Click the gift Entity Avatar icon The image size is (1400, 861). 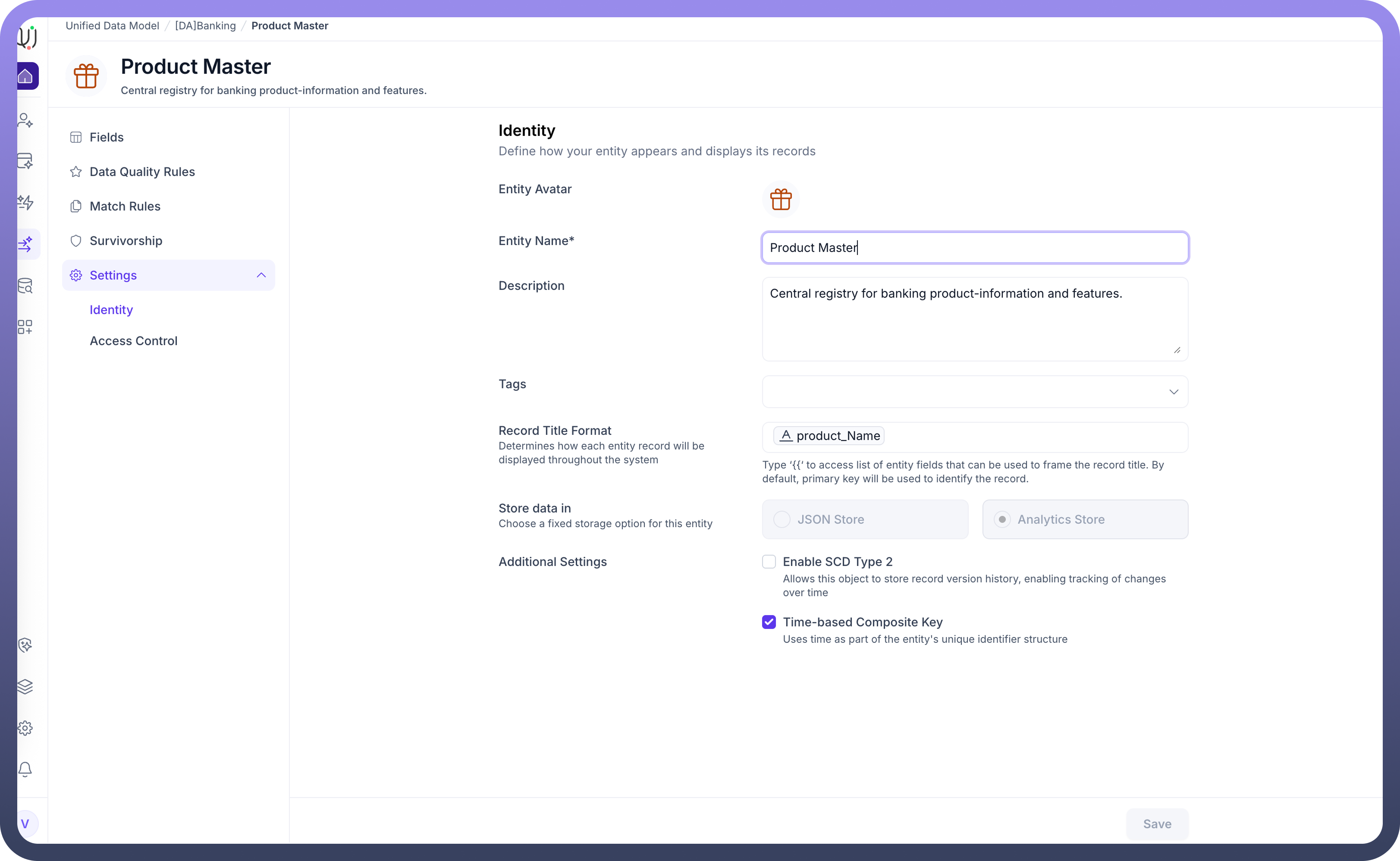pyautogui.click(x=781, y=199)
